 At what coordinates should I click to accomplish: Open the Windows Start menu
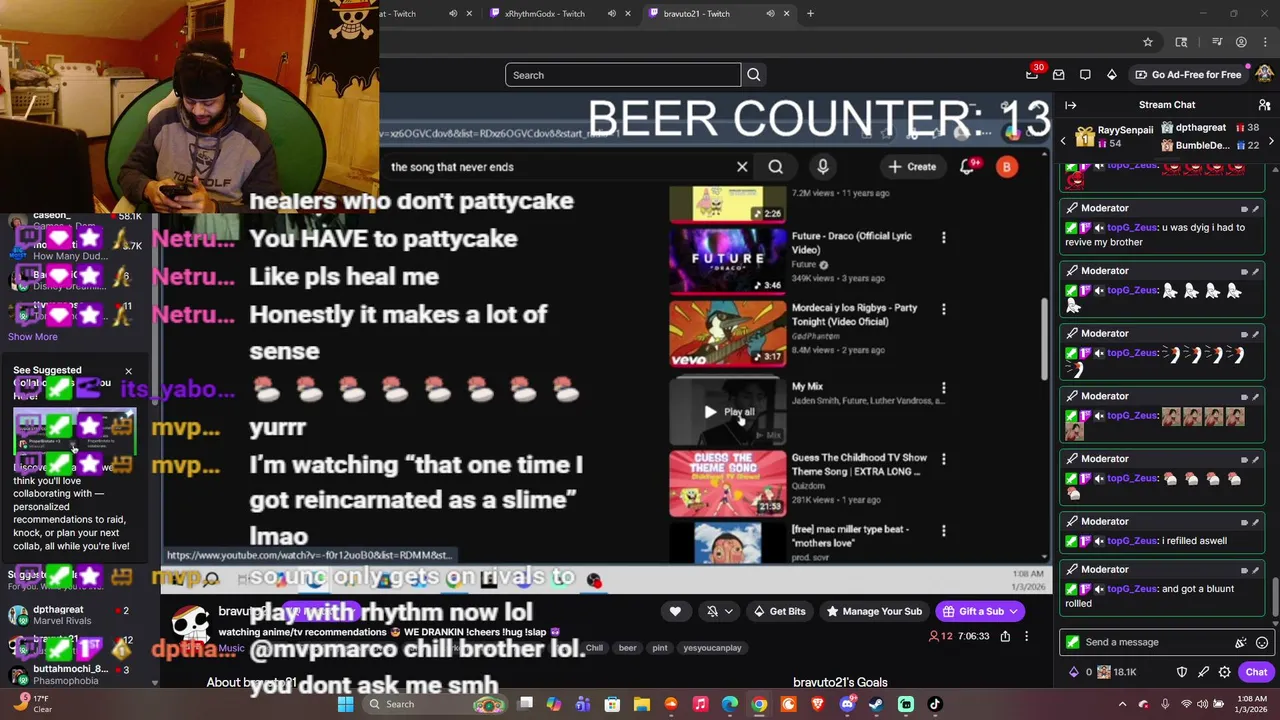pyautogui.click(x=345, y=704)
